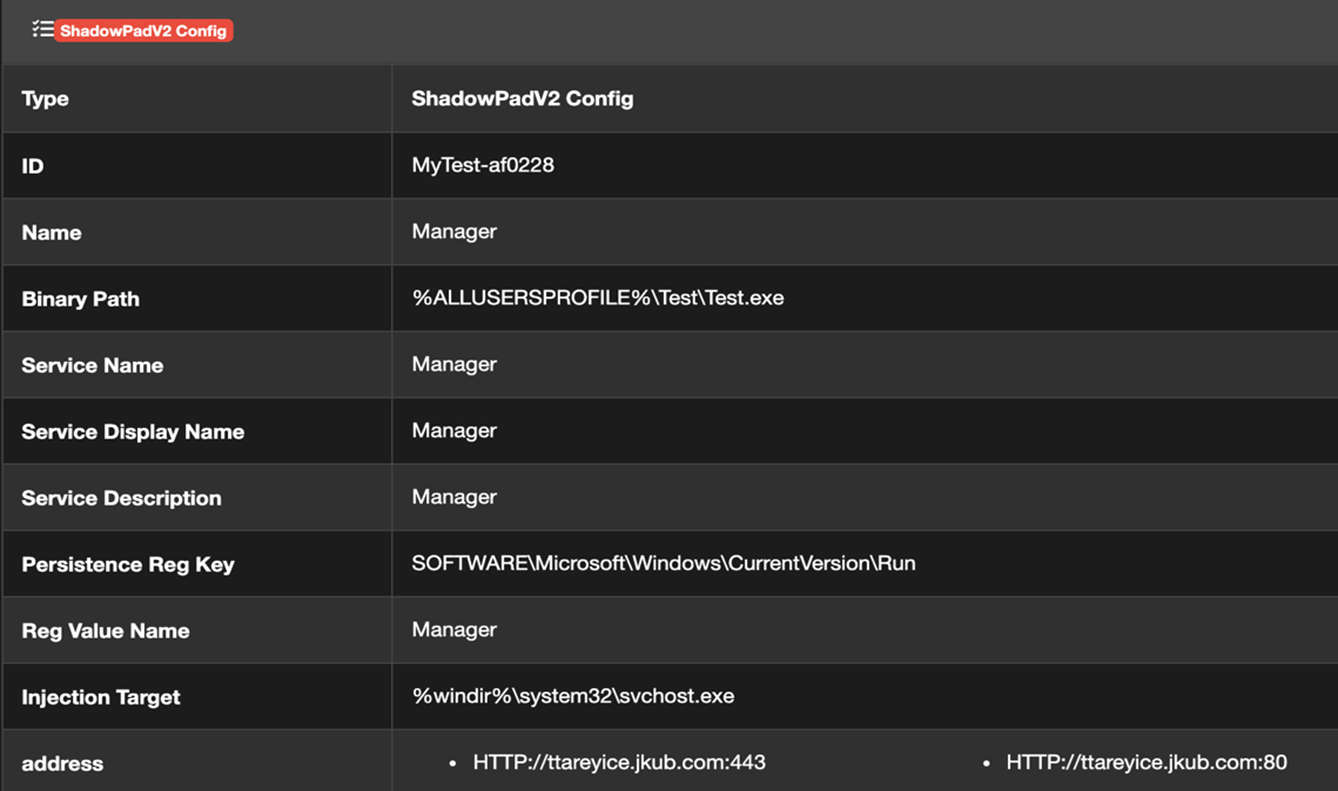Click the Binary Path label
This screenshot has width=1338, height=791.
click(80, 299)
